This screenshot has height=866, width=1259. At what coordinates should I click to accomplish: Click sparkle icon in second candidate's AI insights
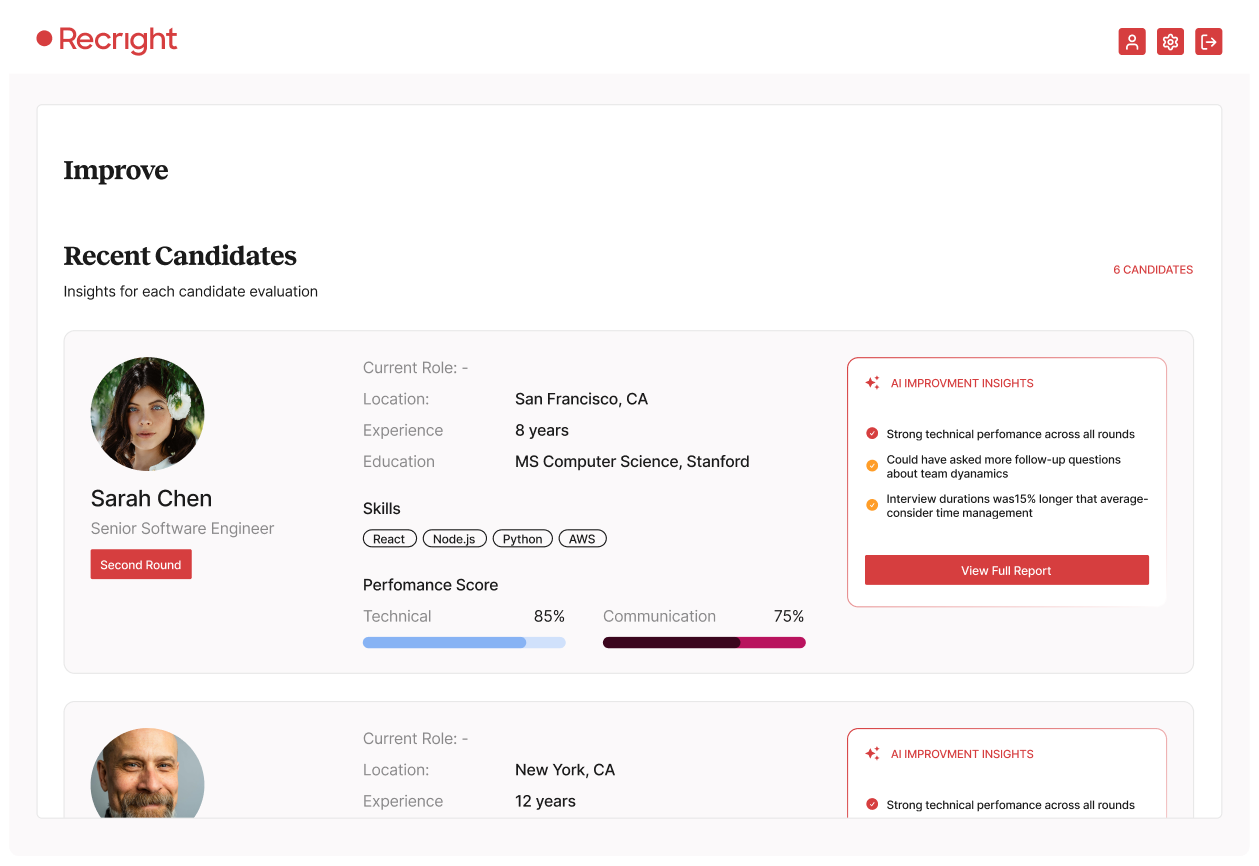[x=872, y=754]
